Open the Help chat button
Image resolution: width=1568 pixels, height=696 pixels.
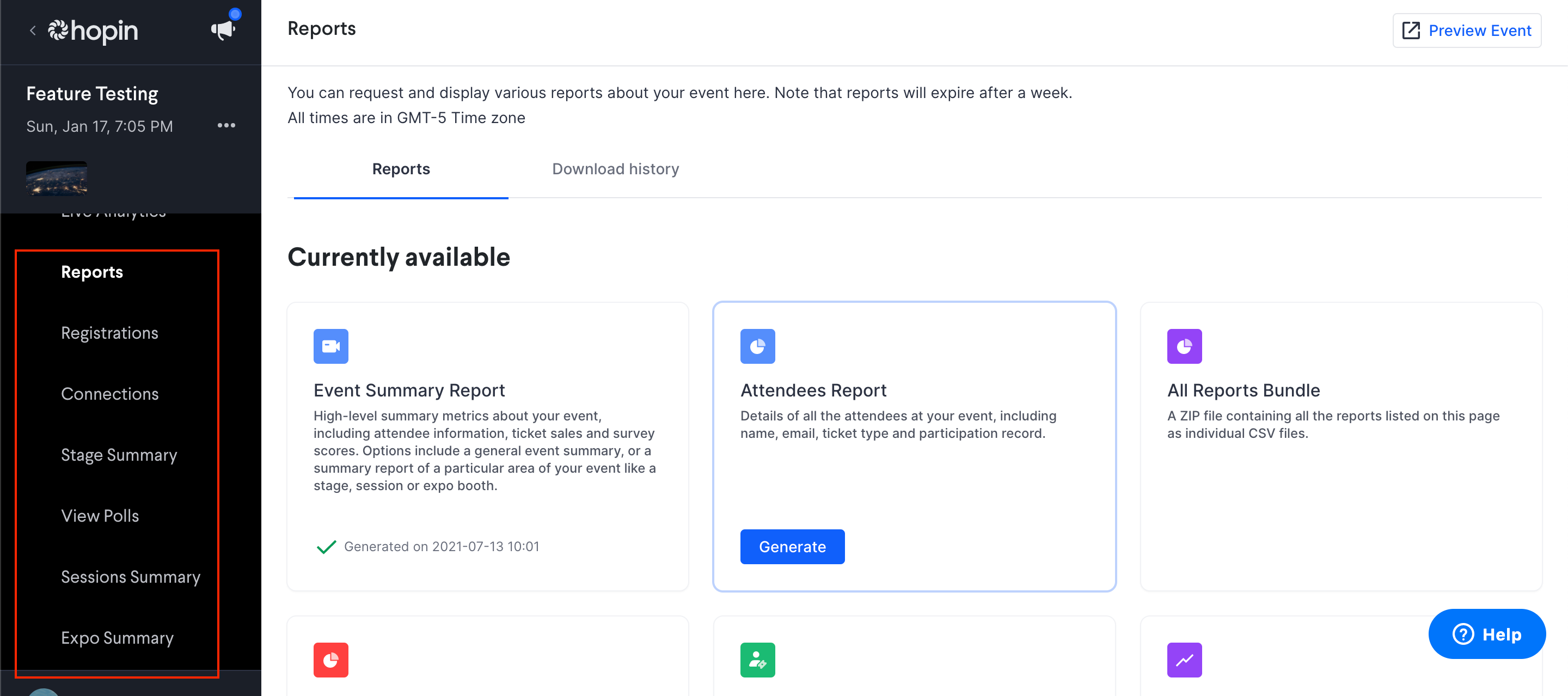(x=1486, y=634)
